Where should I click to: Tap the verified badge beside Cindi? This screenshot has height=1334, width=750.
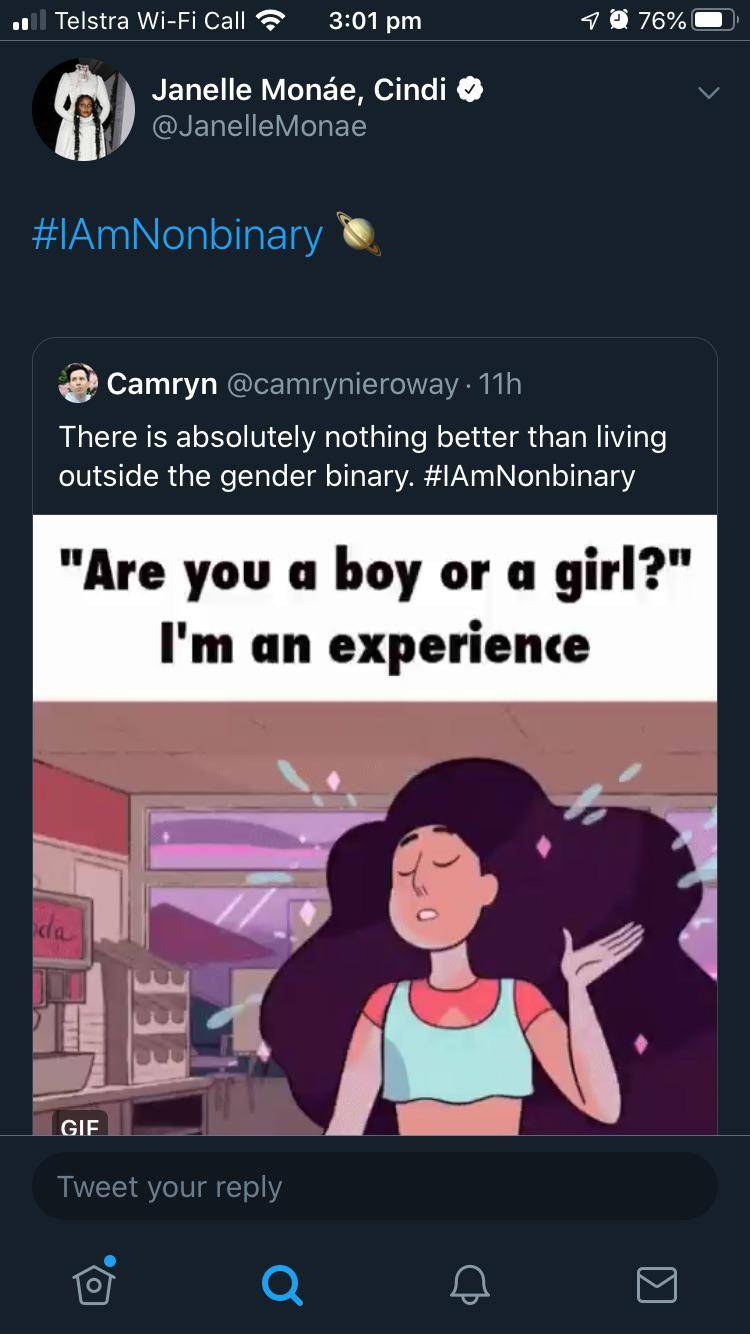(470, 90)
